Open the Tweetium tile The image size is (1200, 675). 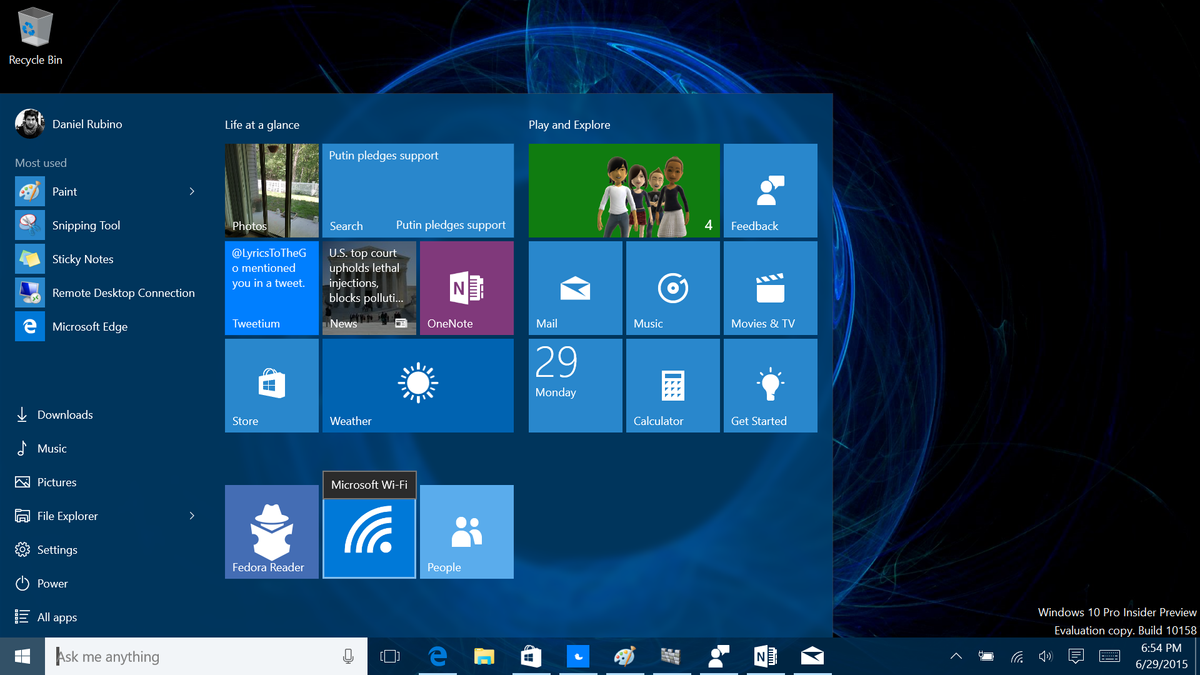pos(272,288)
